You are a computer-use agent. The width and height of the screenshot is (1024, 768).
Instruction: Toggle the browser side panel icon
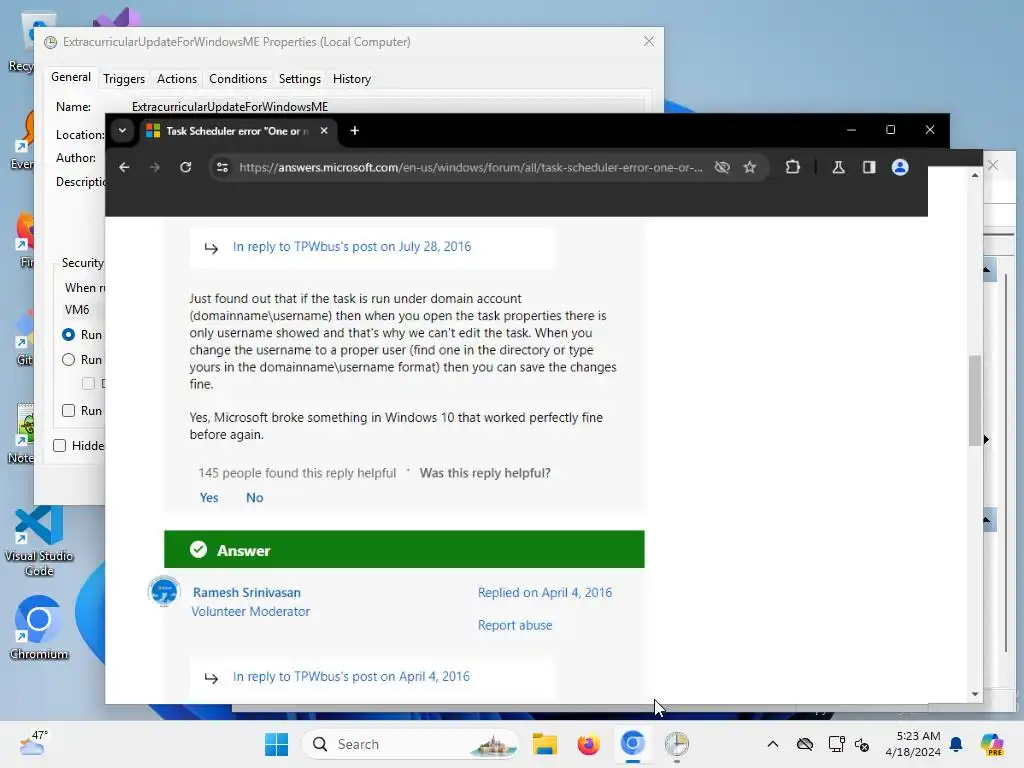869,167
